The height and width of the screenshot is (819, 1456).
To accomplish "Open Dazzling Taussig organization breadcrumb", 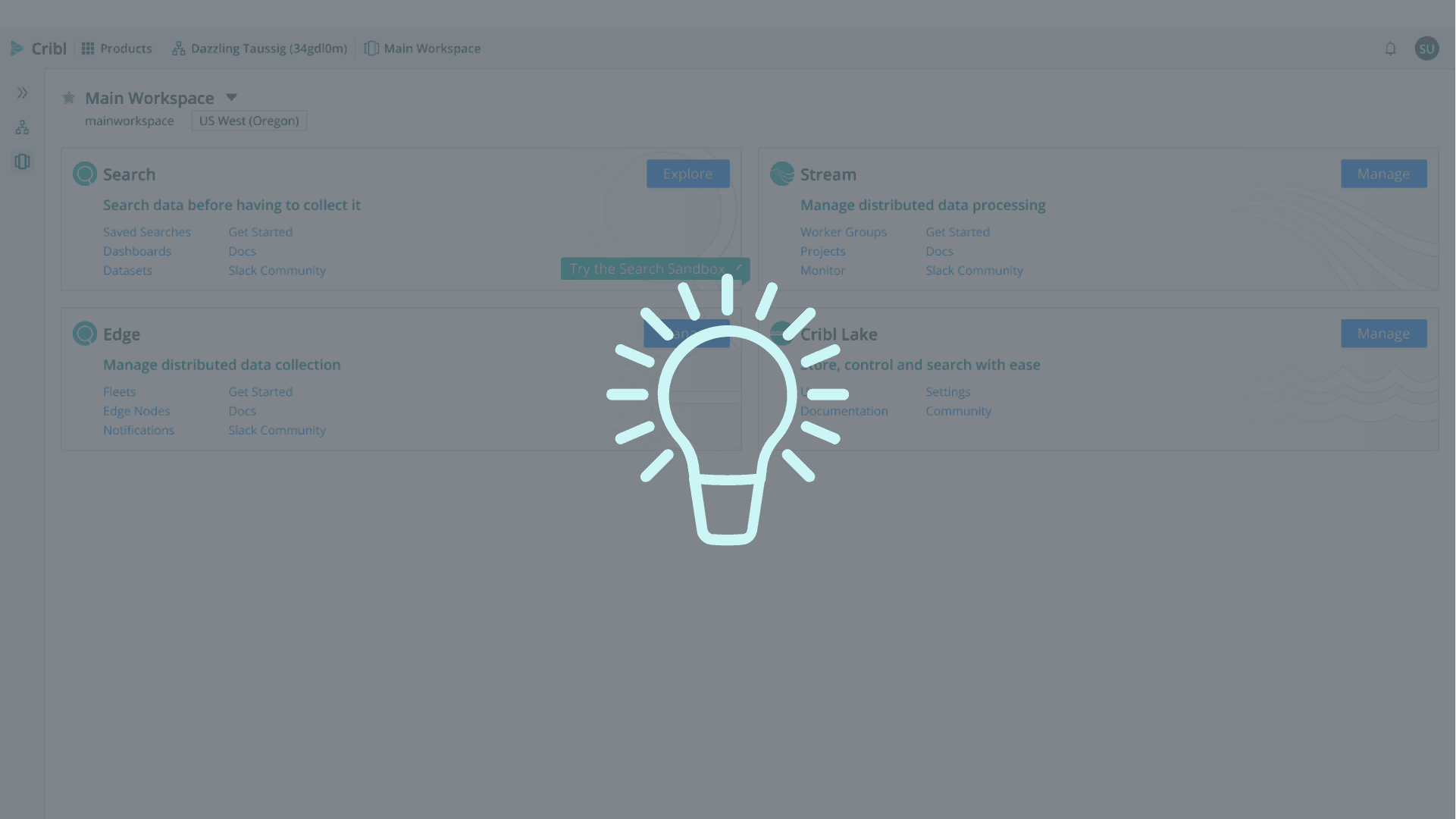I will 260,49.
